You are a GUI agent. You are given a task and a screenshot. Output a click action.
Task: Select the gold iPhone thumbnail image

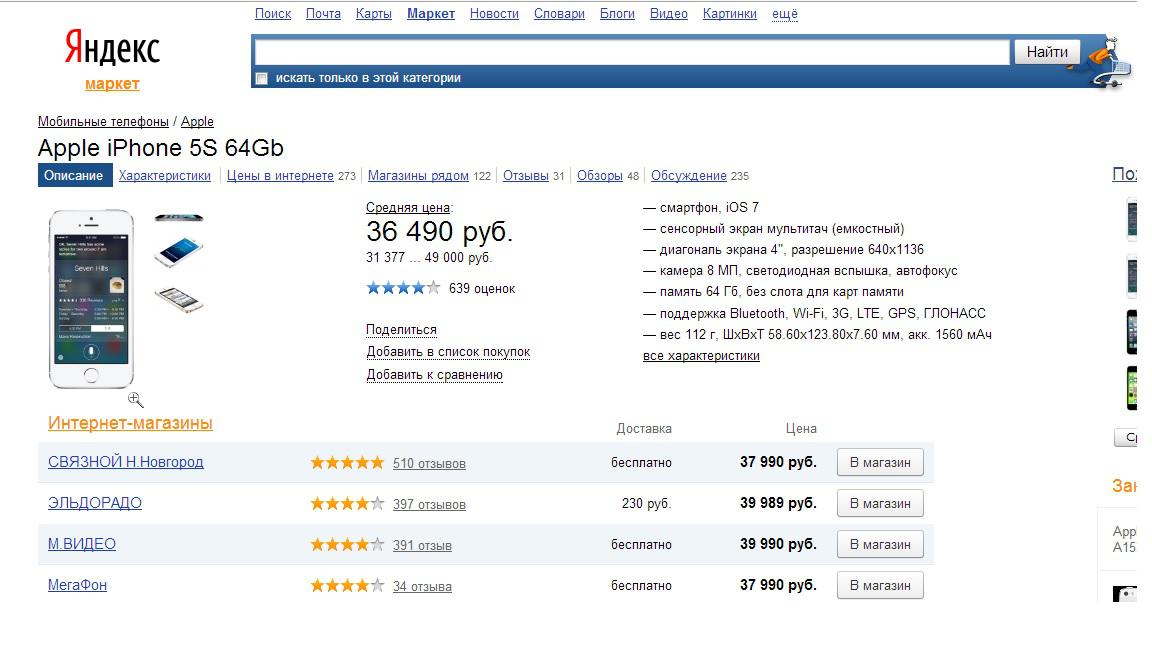(x=179, y=298)
